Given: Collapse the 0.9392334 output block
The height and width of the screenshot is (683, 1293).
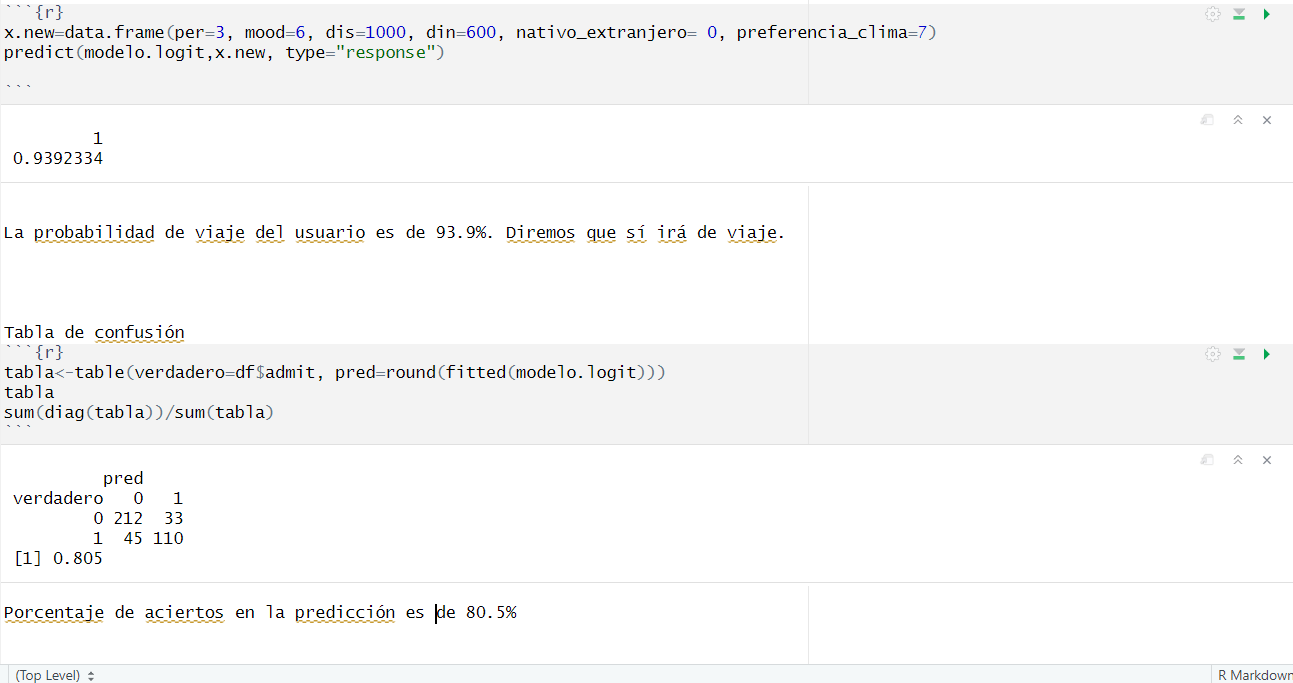Looking at the screenshot, I should pos(1238,120).
